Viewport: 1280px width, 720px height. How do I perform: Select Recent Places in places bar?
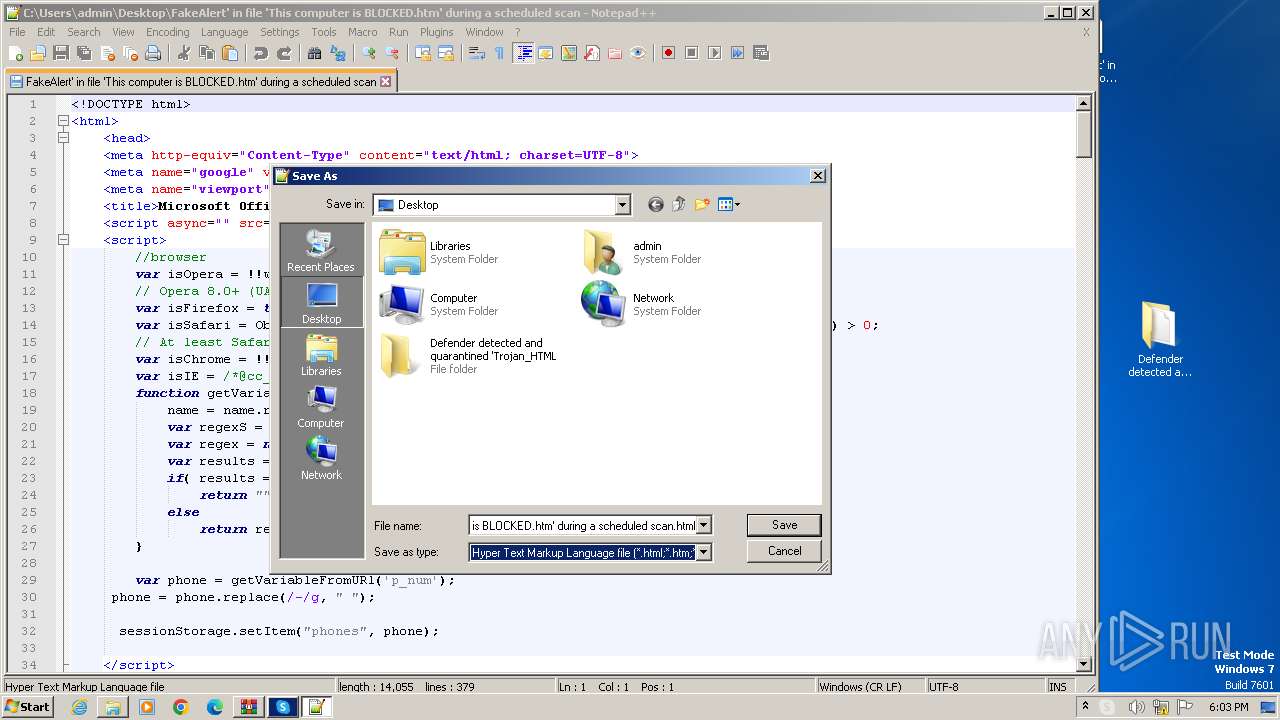321,250
